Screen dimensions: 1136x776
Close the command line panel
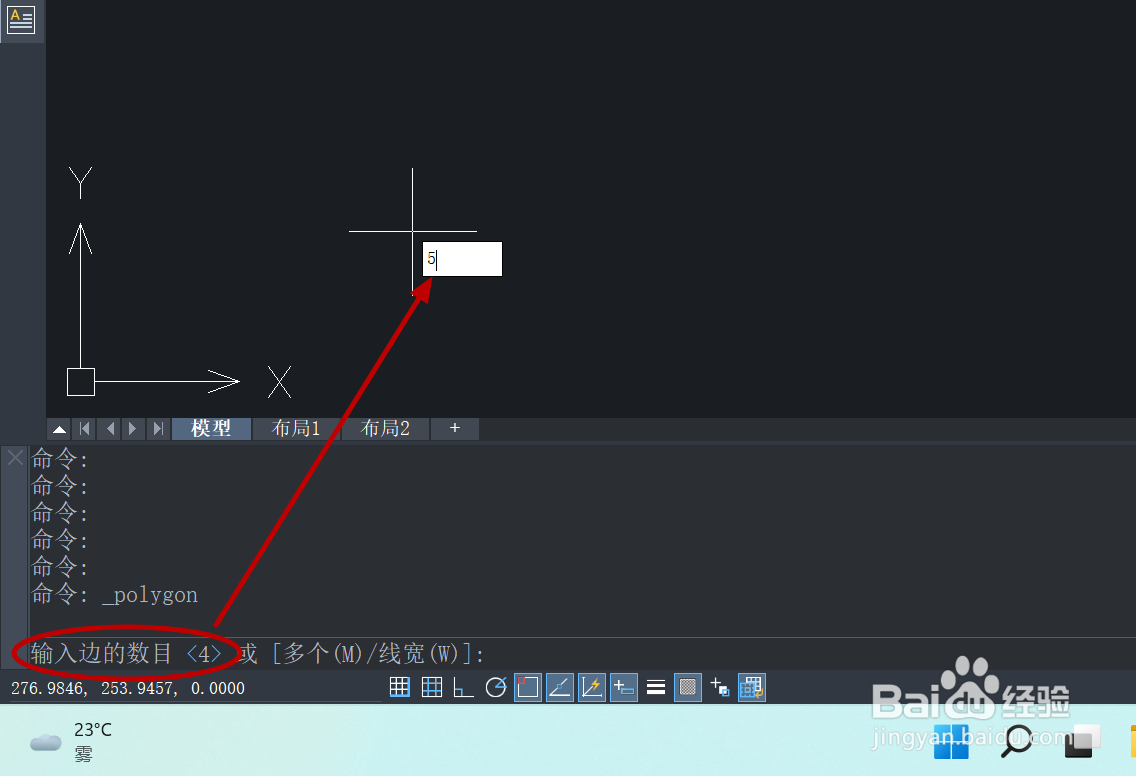point(15,457)
